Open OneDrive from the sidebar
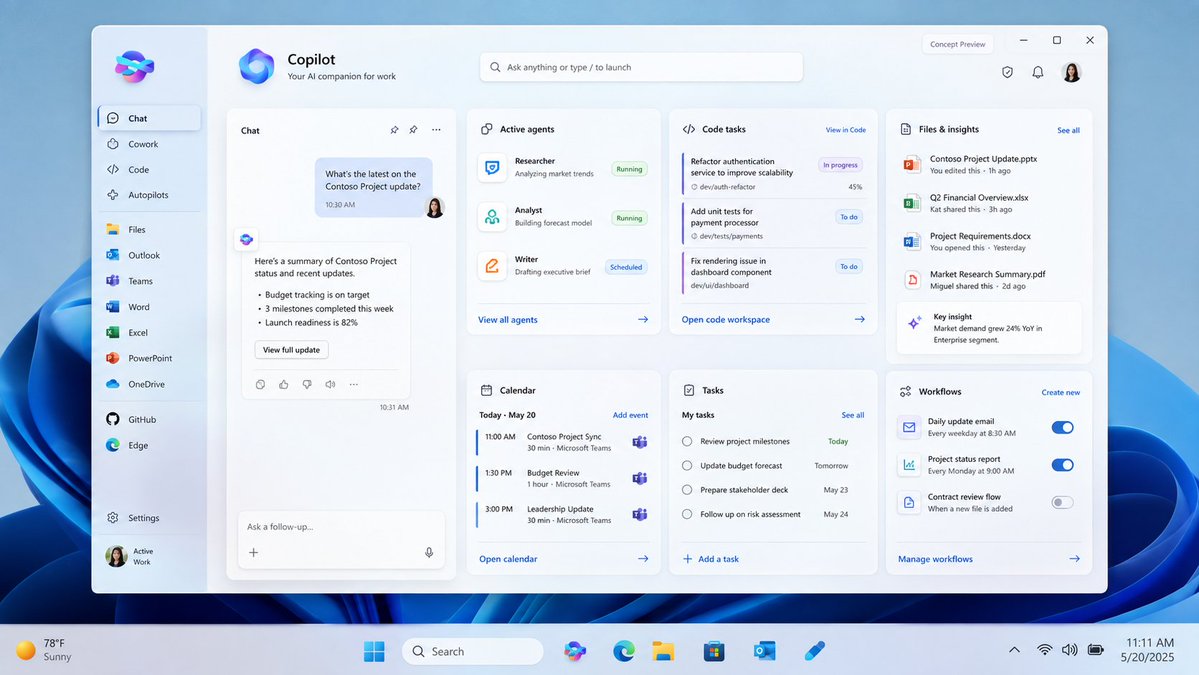This screenshot has height=675, width=1199. (149, 384)
